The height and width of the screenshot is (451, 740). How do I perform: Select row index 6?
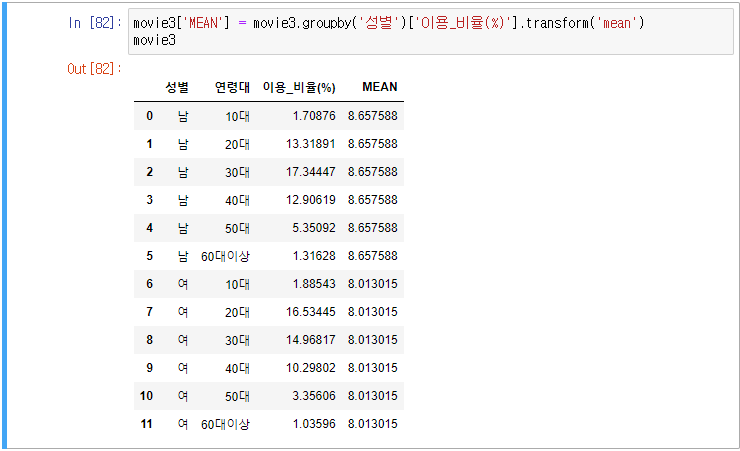[150, 284]
